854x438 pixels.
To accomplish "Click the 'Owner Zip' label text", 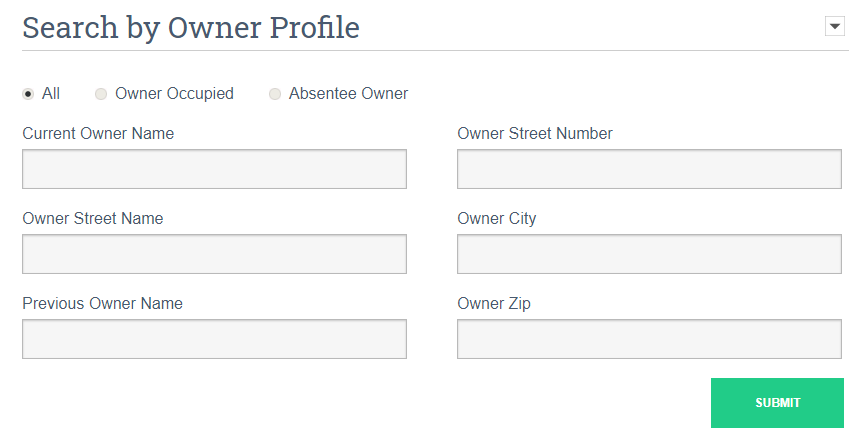I will pyautogui.click(x=494, y=303).
